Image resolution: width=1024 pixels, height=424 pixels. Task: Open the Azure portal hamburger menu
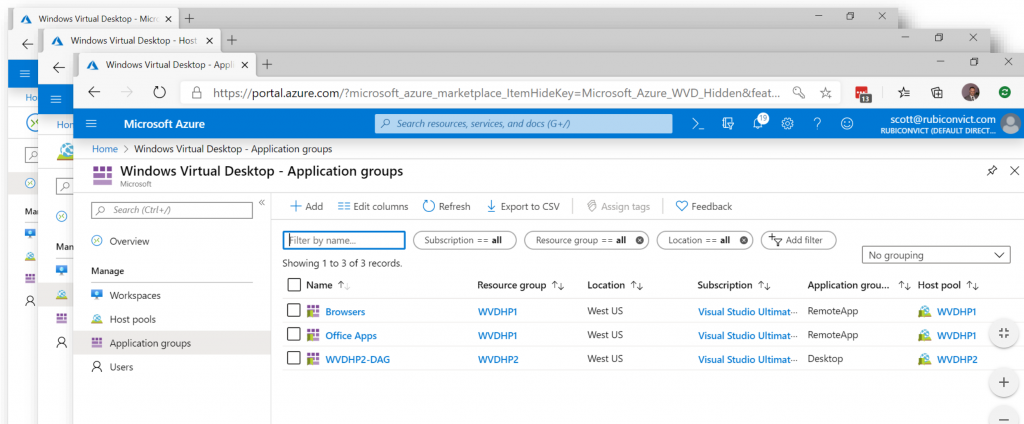coord(91,123)
